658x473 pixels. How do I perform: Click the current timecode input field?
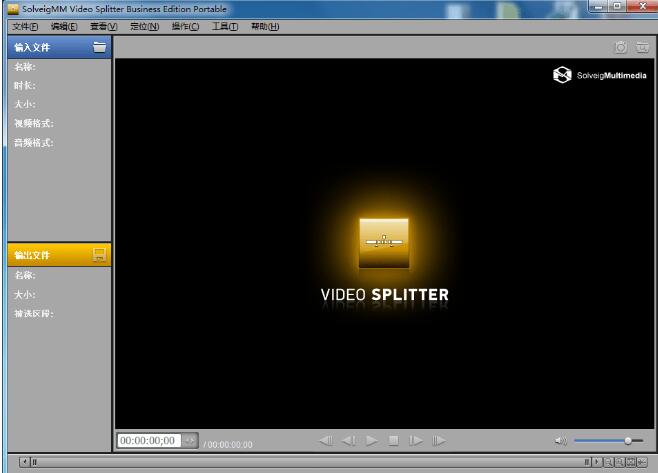(149, 440)
